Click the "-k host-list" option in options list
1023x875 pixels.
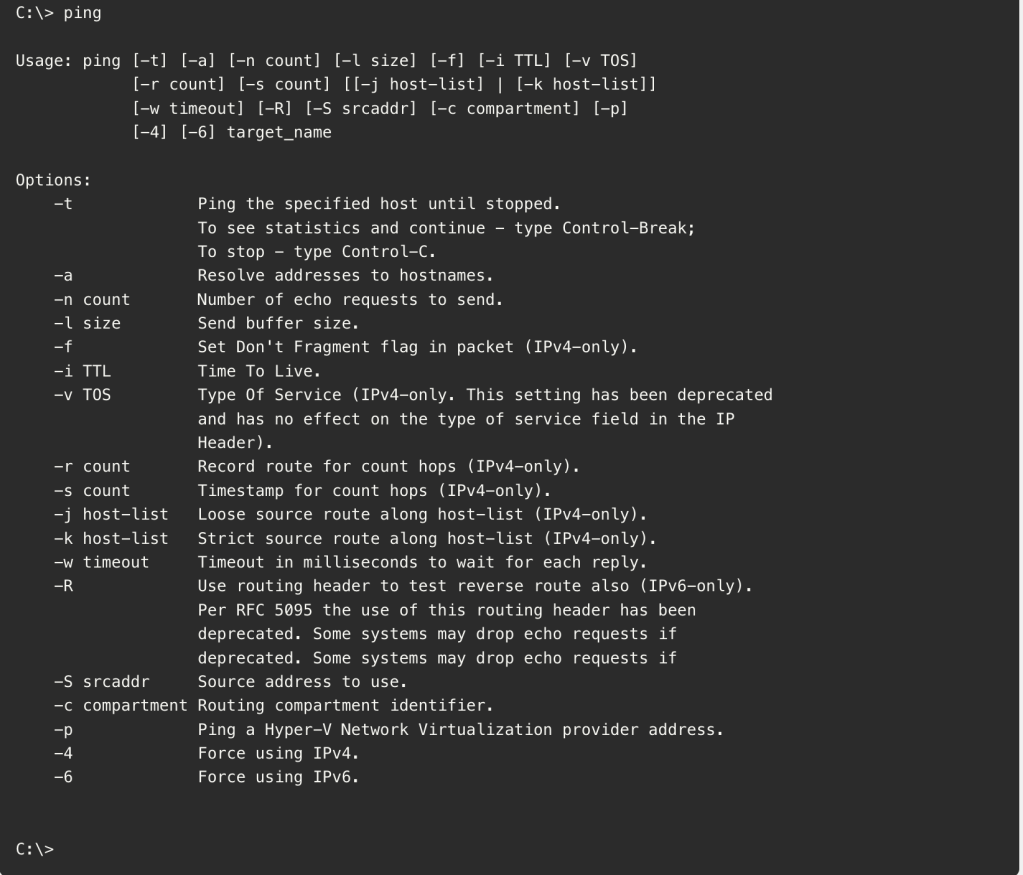point(110,538)
